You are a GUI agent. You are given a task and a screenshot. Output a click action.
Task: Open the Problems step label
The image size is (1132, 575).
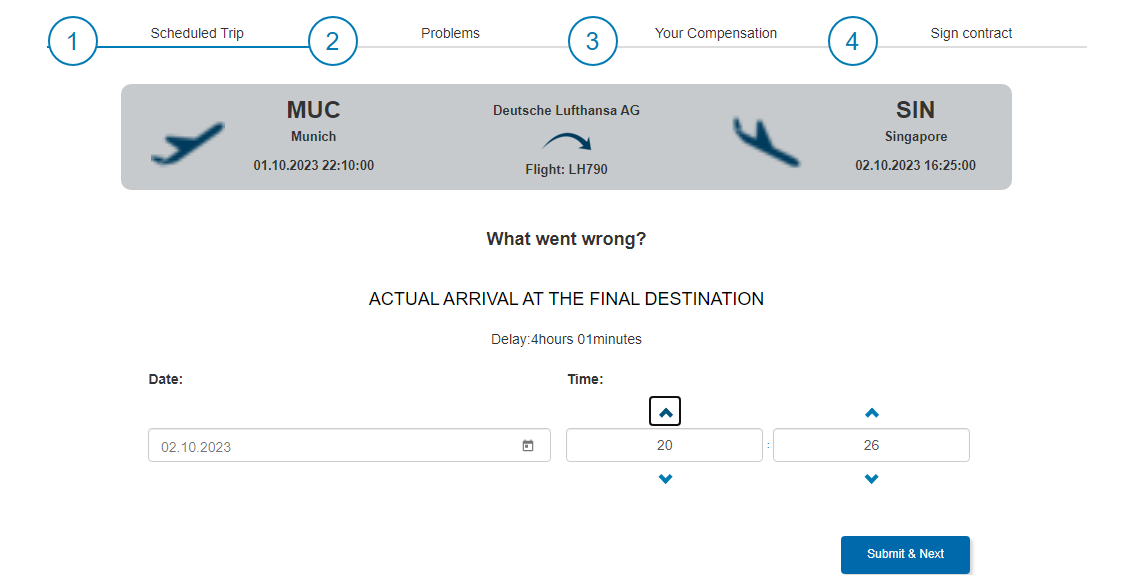pos(450,33)
